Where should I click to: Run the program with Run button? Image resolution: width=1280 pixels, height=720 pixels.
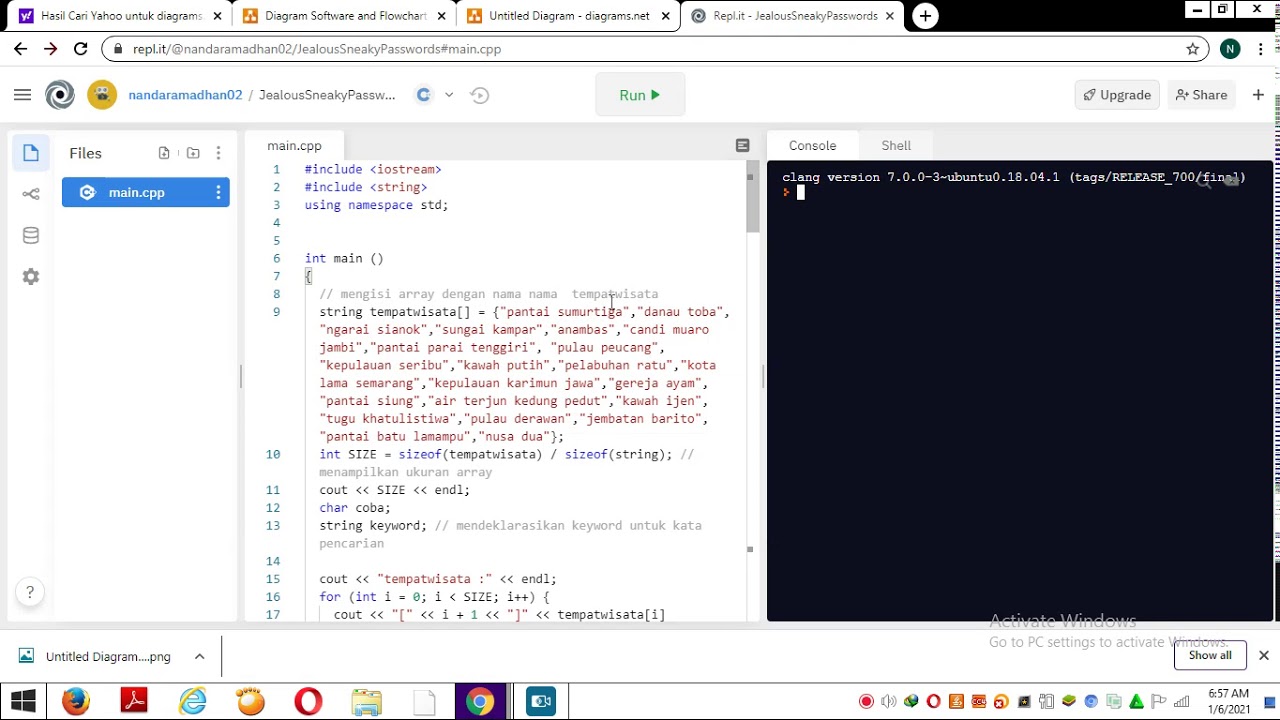click(x=640, y=95)
